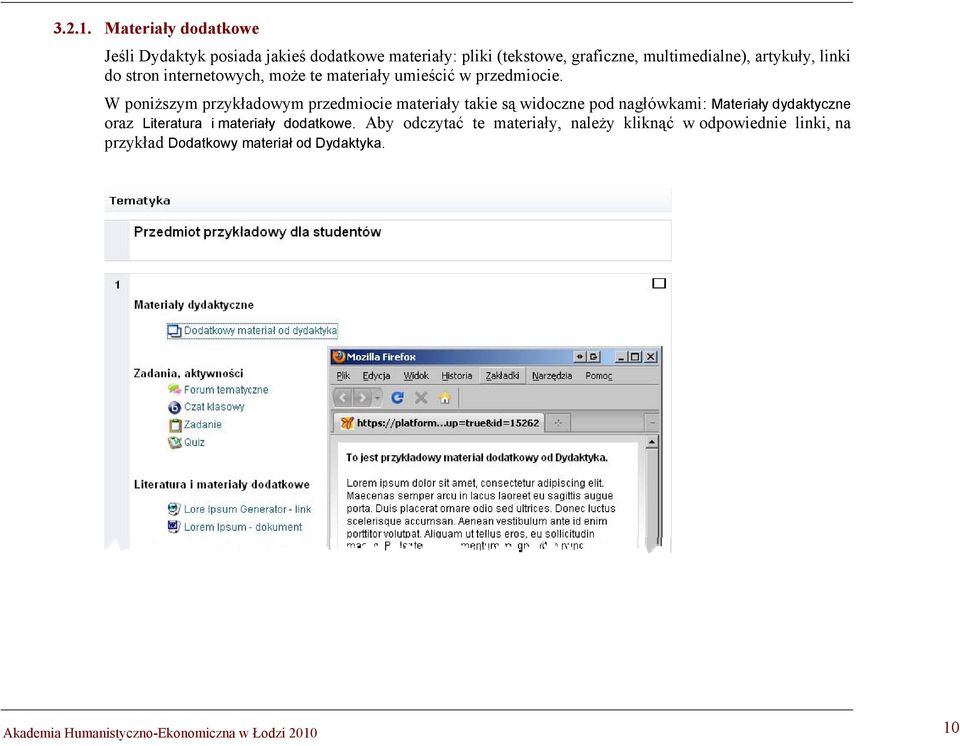
Task: Click Literatura i materiały dodatkowe heading
Action: 222,484
